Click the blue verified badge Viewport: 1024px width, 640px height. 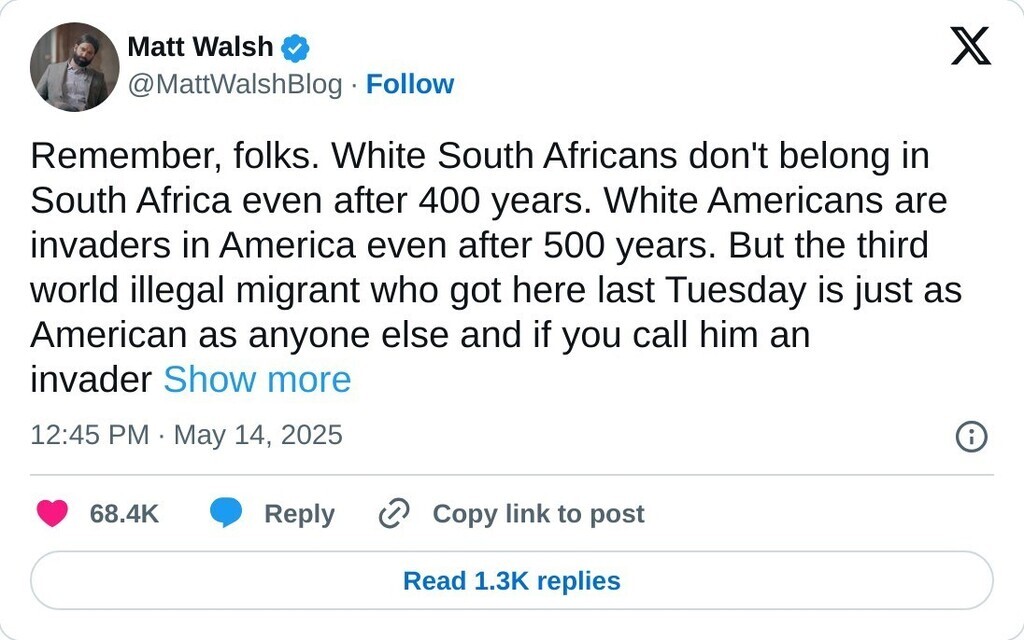tap(294, 47)
